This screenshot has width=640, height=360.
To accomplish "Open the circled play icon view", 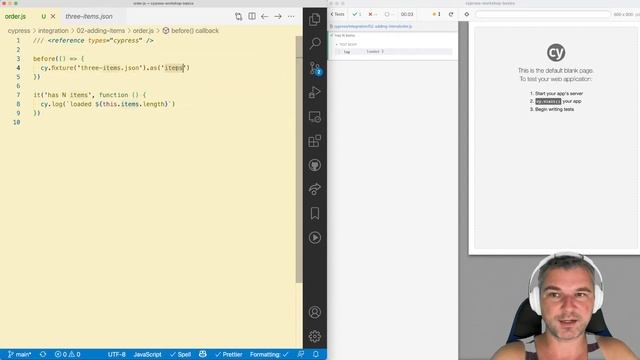I will point(314,238).
